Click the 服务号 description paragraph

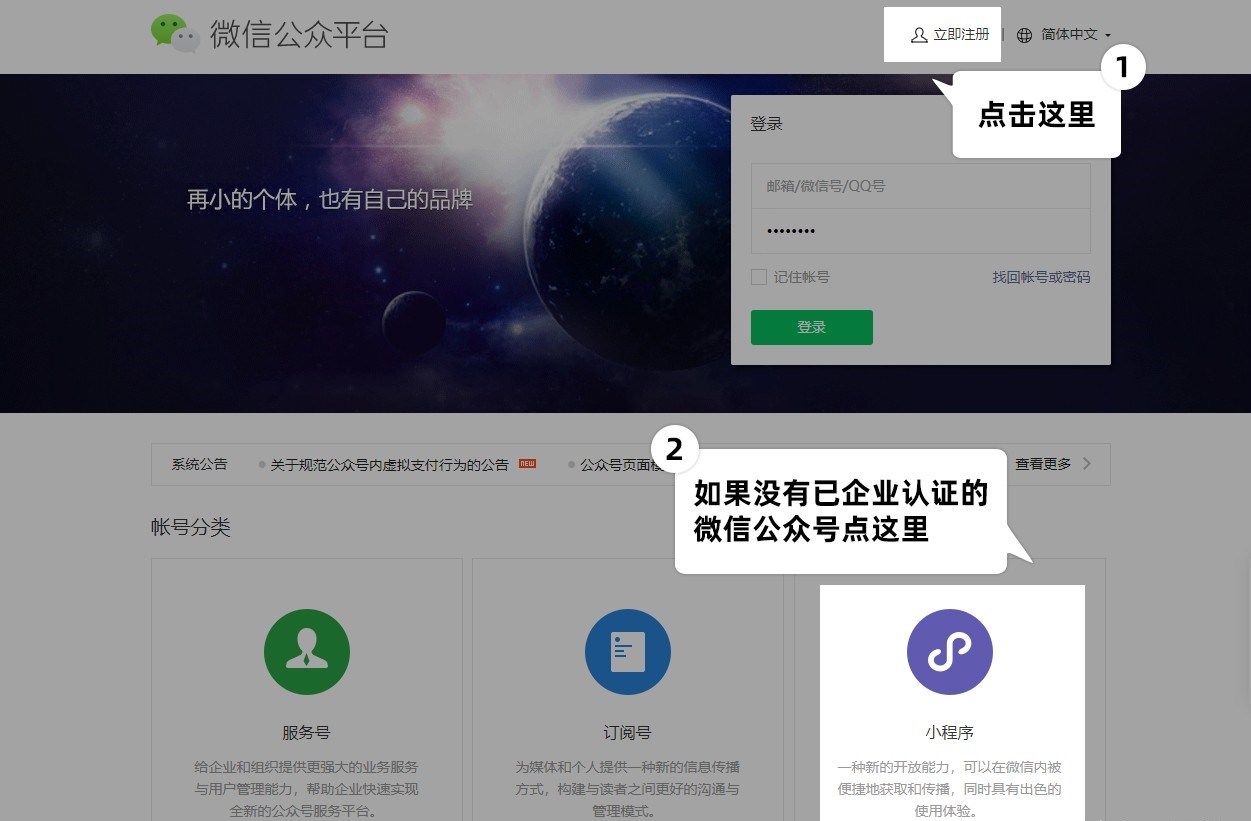[x=306, y=789]
